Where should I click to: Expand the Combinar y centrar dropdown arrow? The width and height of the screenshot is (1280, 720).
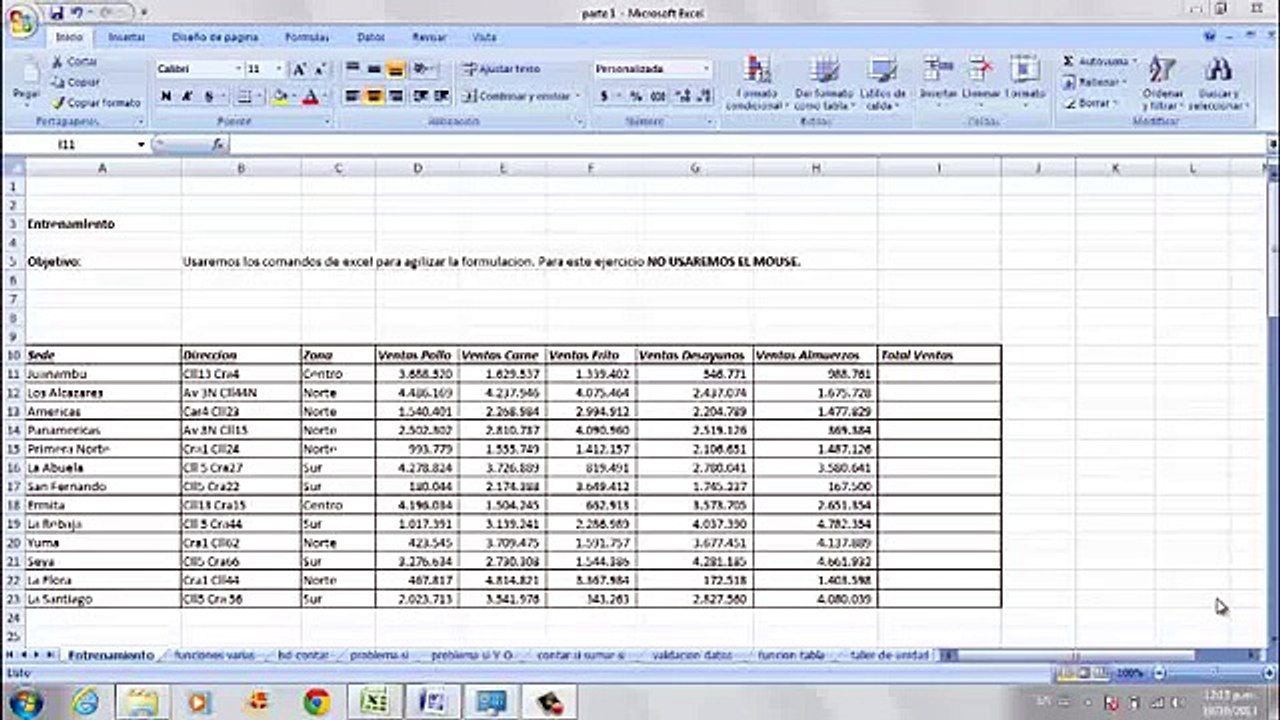point(577,96)
